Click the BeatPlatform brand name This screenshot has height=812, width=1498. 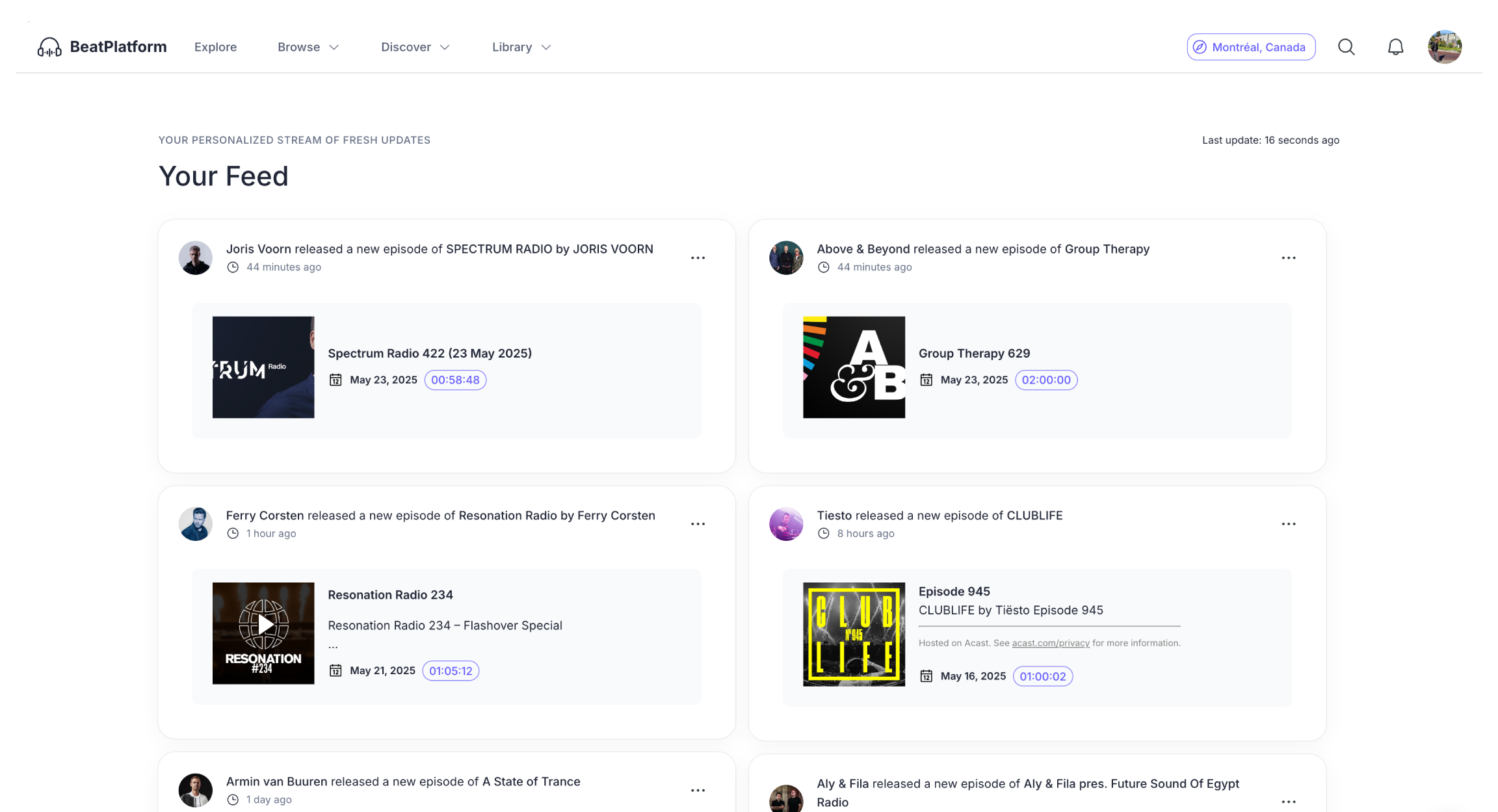point(118,47)
